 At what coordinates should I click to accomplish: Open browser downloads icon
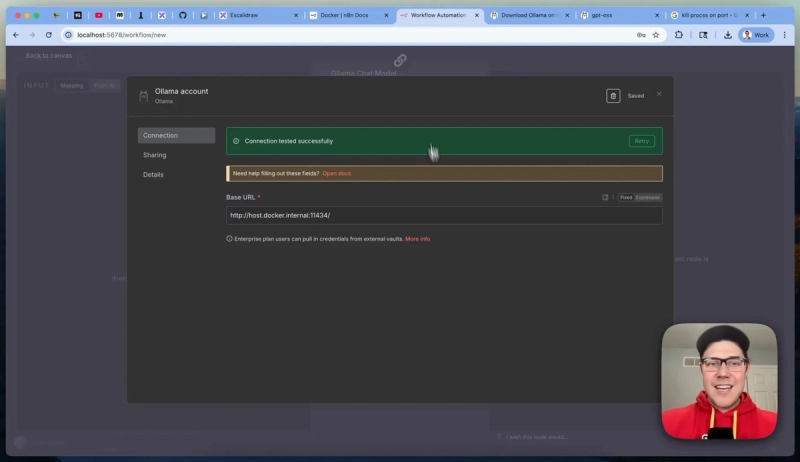pyautogui.click(x=728, y=35)
